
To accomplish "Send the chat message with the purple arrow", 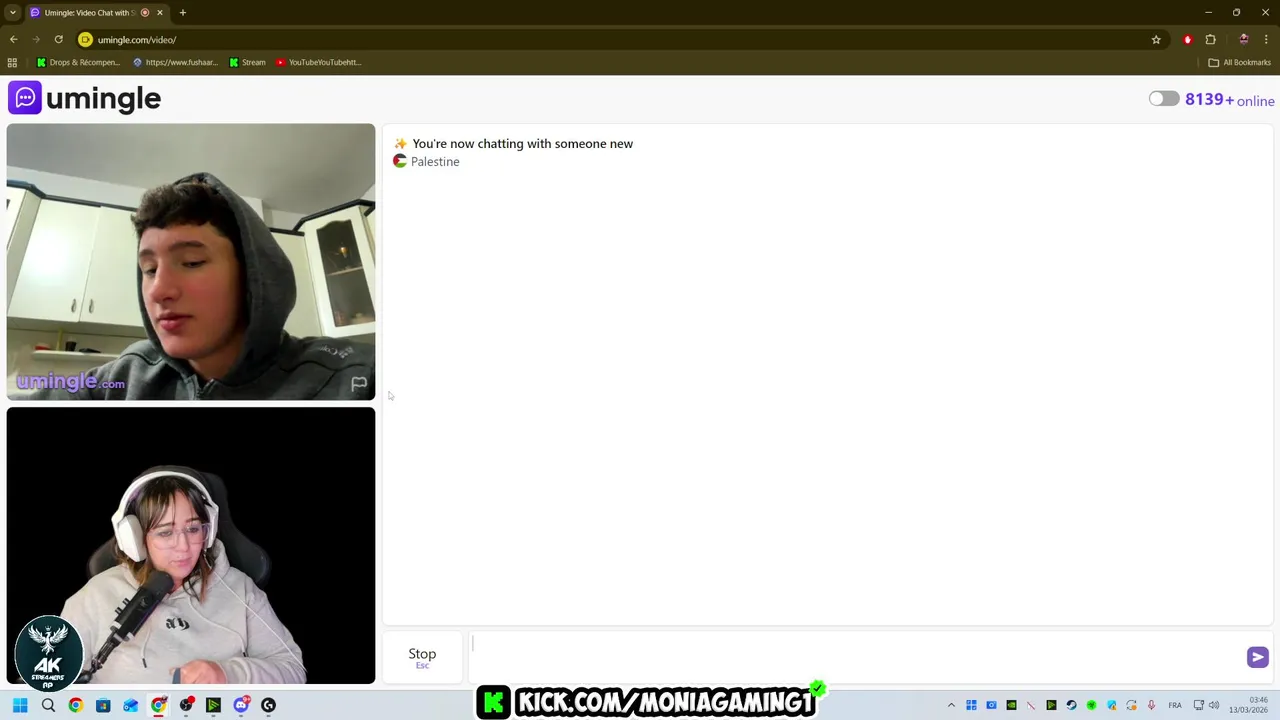I will pyautogui.click(x=1257, y=657).
